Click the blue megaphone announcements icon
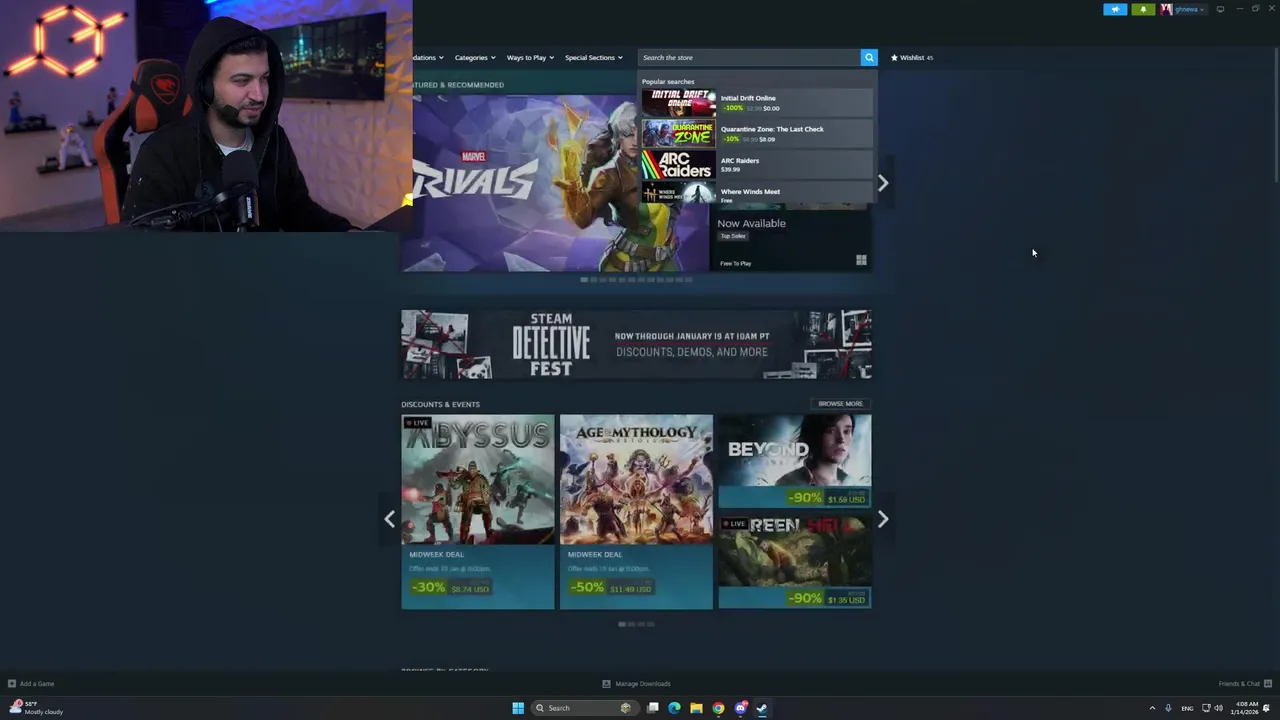 pos(1115,9)
